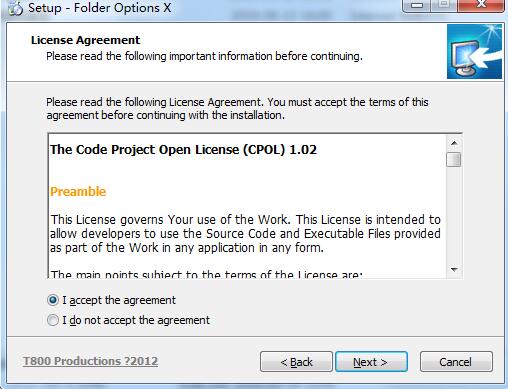The image size is (508, 389).
Task: Click the CPOL 1.02 license title
Action: (183, 150)
